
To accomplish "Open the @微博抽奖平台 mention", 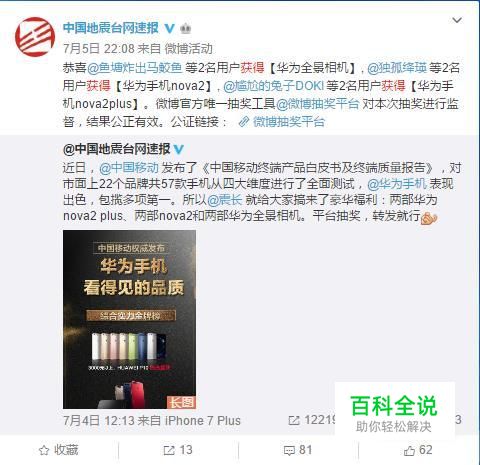I will 317,104.
